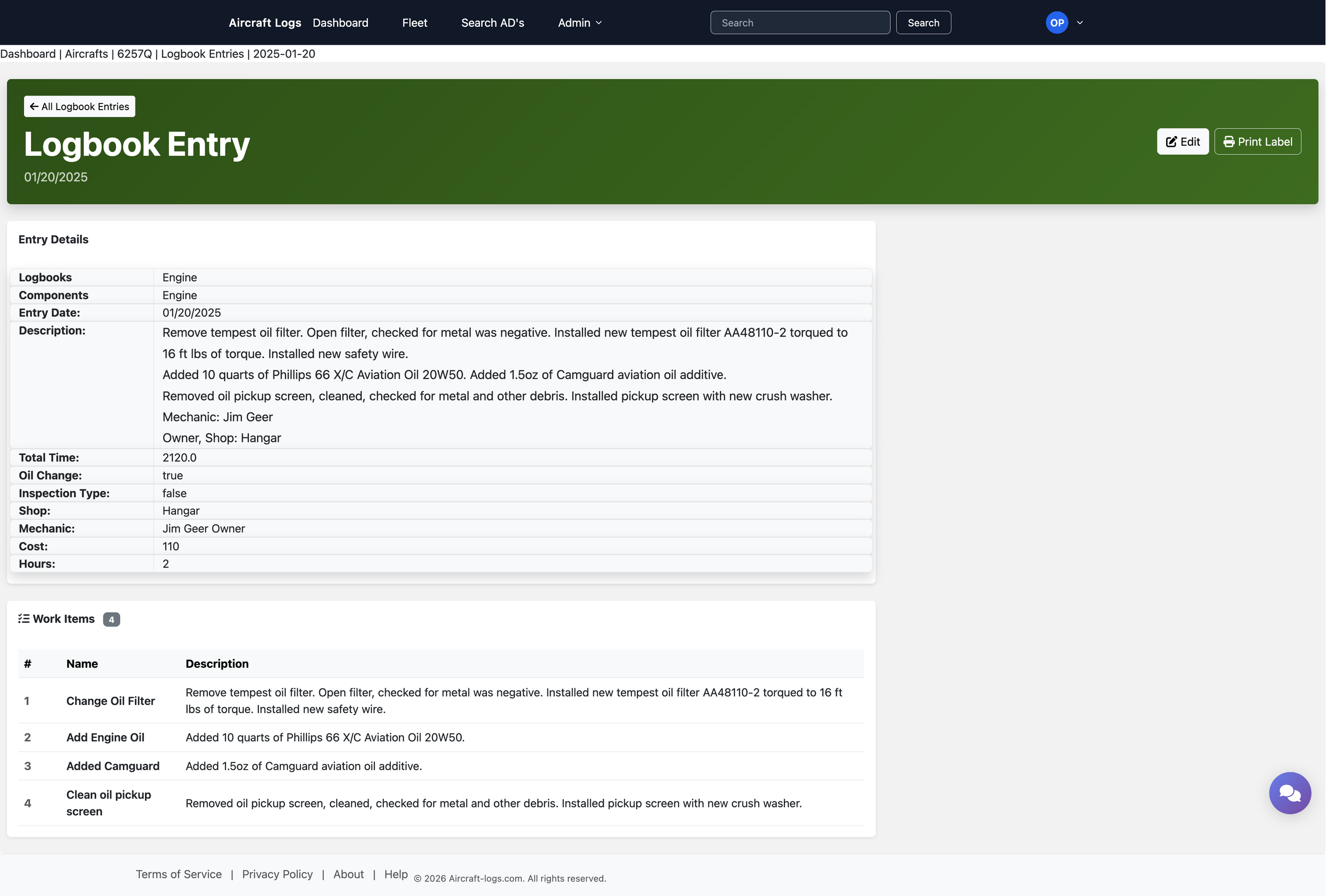Open the Admin dropdown menu

pyautogui.click(x=580, y=23)
